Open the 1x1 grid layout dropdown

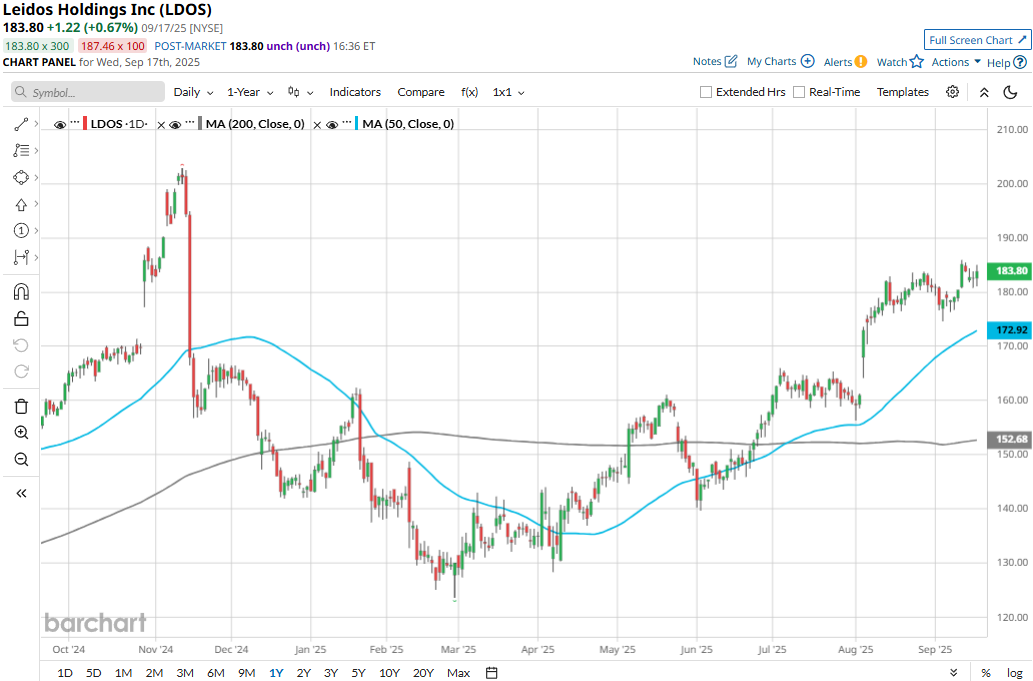[509, 92]
